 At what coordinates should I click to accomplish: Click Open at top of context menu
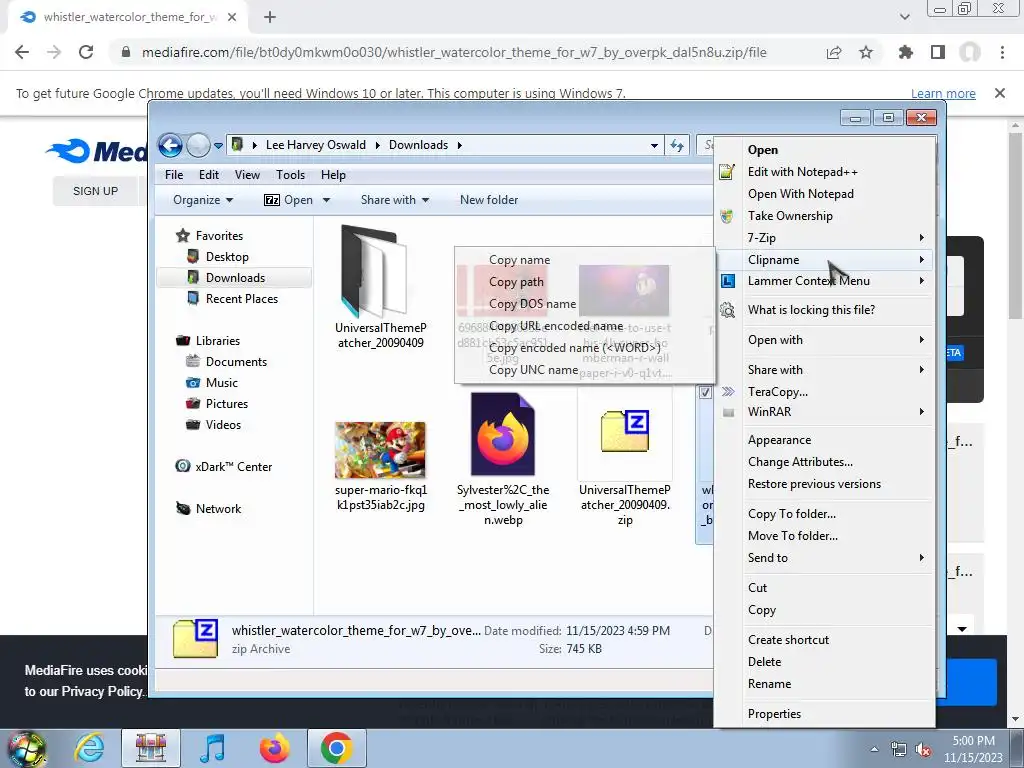tap(763, 150)
